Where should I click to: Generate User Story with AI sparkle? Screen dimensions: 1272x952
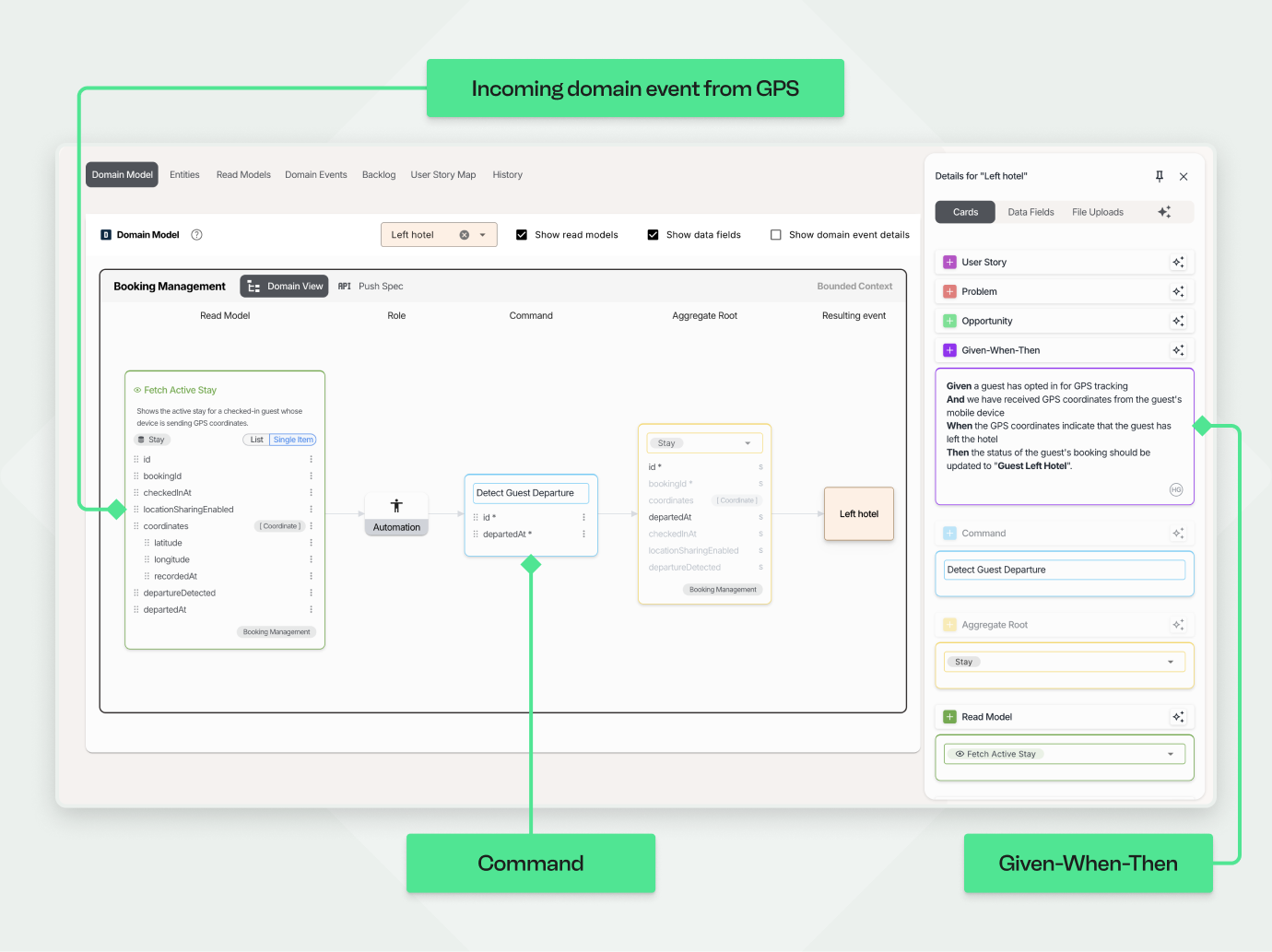pyautogui.click(x=1178, y=263)
